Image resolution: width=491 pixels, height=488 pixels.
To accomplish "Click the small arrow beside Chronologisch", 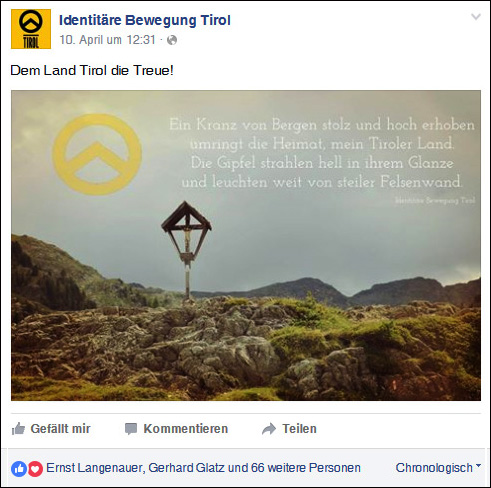I will click(x=478, y=465).
